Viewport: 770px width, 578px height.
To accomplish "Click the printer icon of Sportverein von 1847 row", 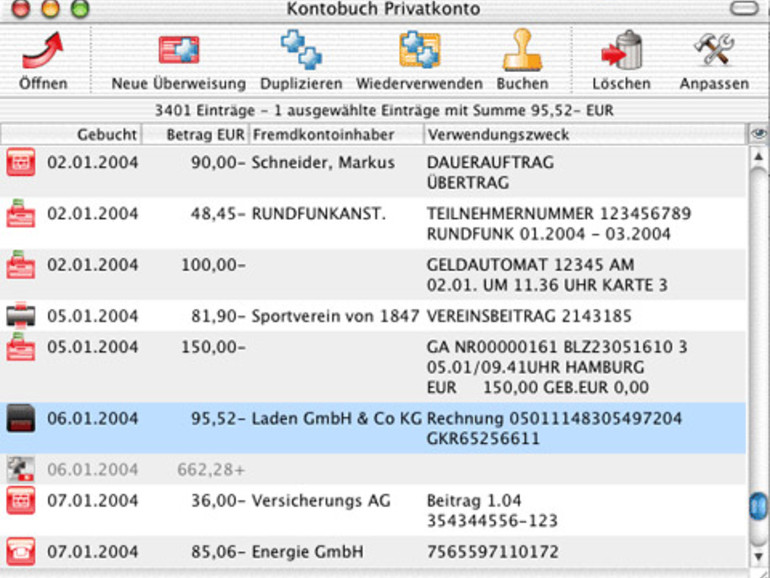I will [21, 315].
